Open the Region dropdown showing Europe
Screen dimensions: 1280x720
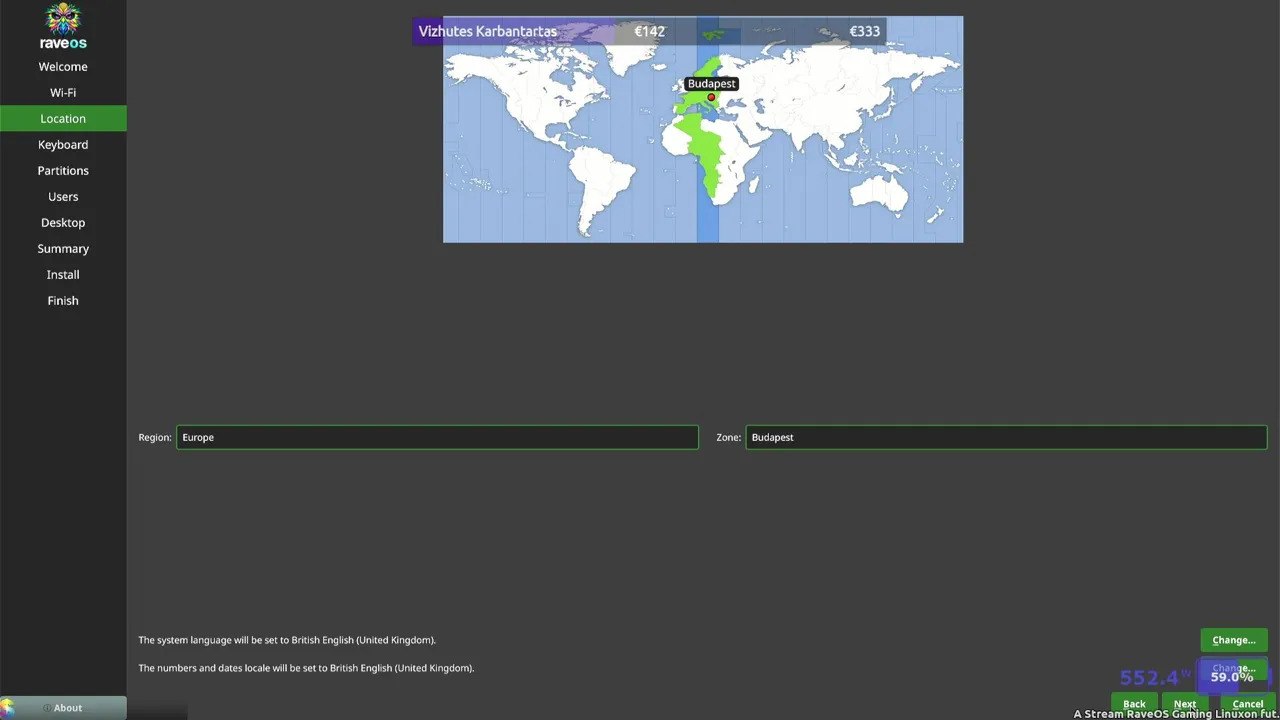(x=437, y=437)
